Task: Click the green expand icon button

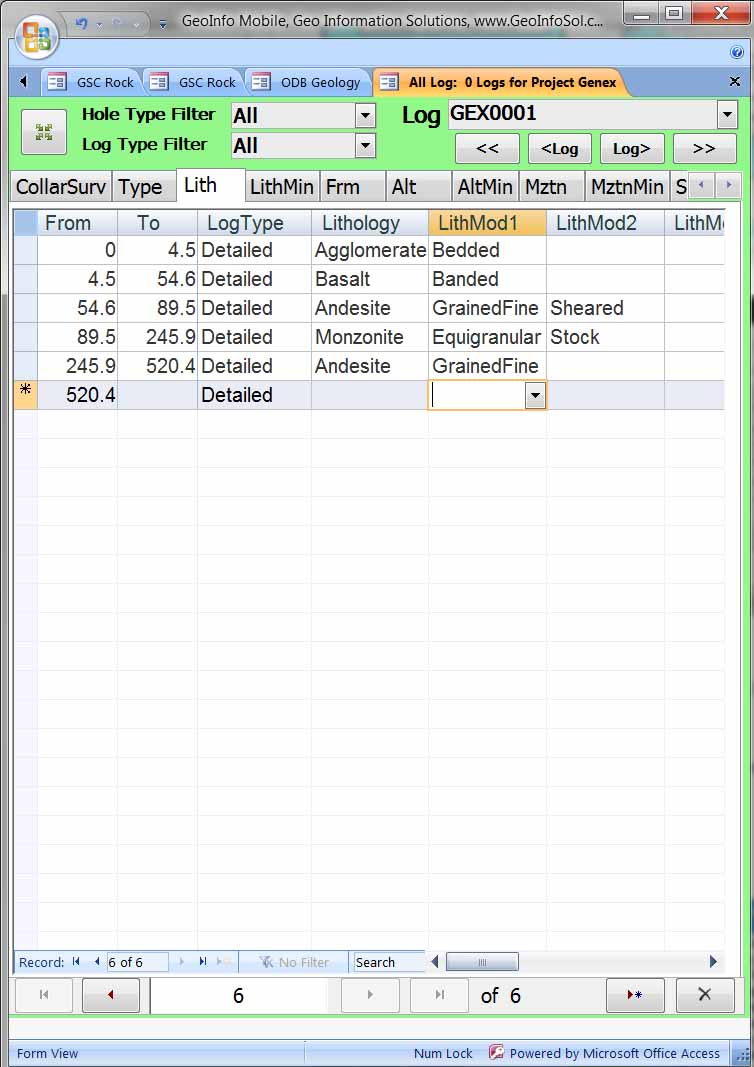Action: (44, 132)
